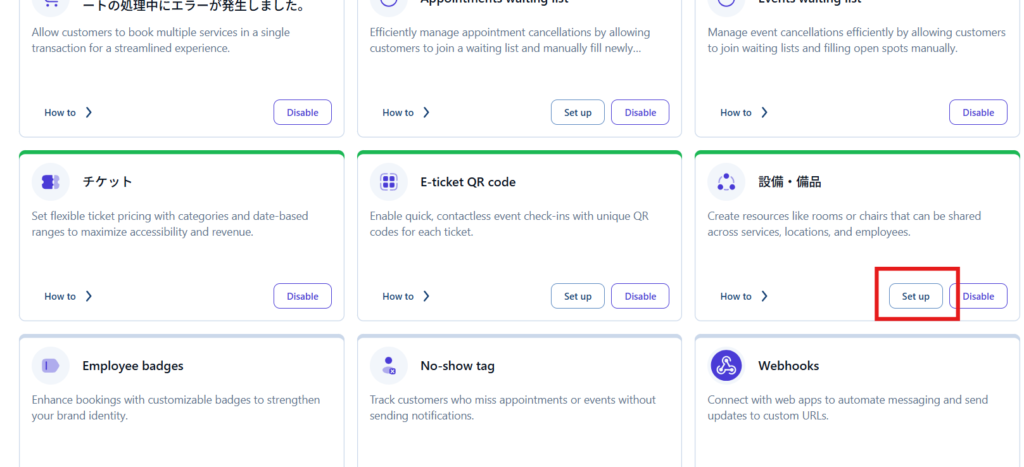Open How to for 設備・備品
The image size is (1024, 467).
(744, 296)
